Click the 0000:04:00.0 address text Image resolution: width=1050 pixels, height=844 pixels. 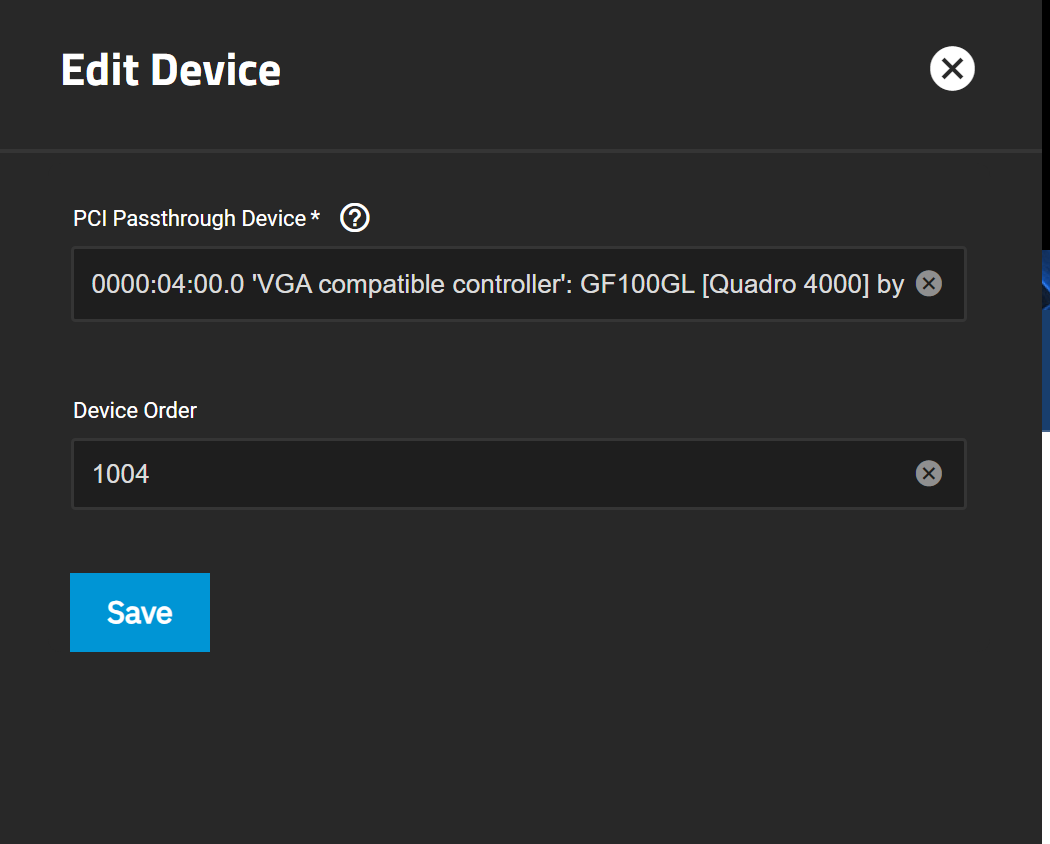coord(168,284)
